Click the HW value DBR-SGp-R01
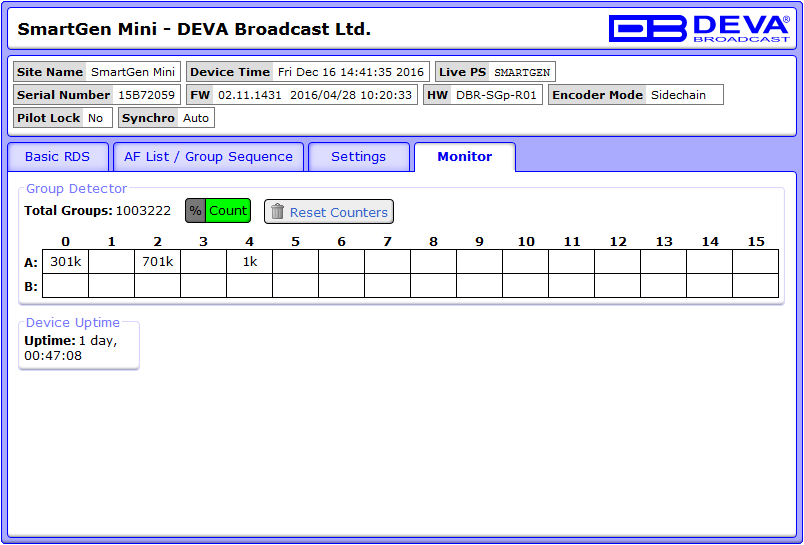The image size is (804, 545). 496,95
